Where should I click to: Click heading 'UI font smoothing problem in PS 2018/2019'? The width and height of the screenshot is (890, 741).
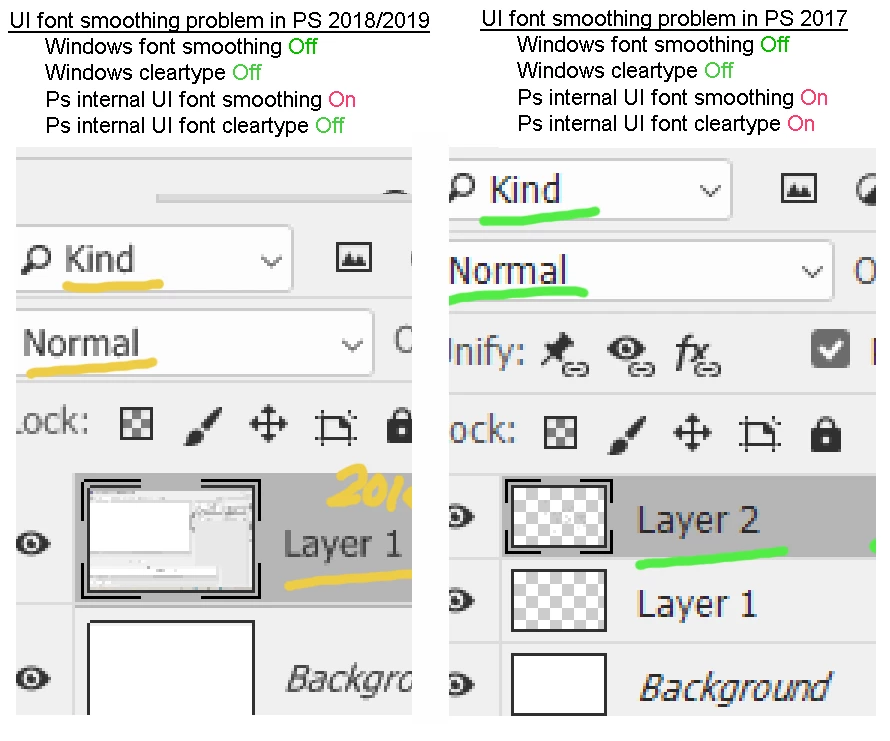click(x=219, y=20)
